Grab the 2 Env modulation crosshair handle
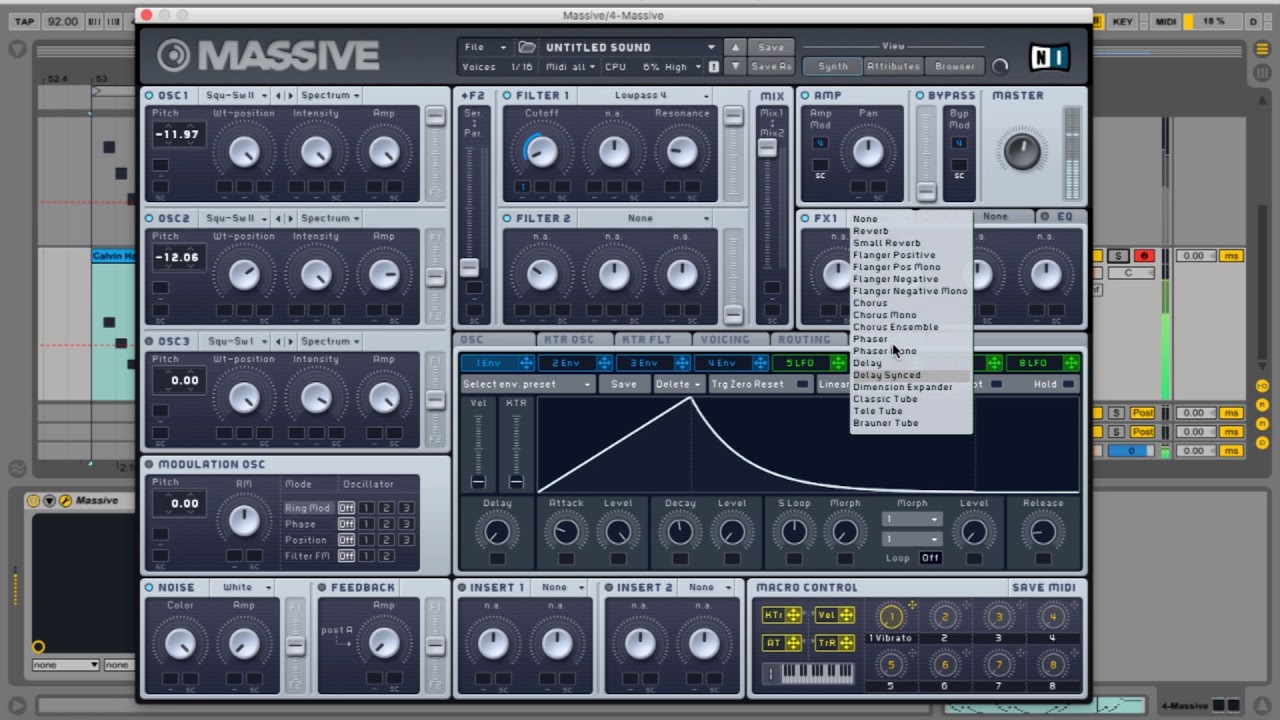Viewport: 1280px width, 720px height. (603, 363)
